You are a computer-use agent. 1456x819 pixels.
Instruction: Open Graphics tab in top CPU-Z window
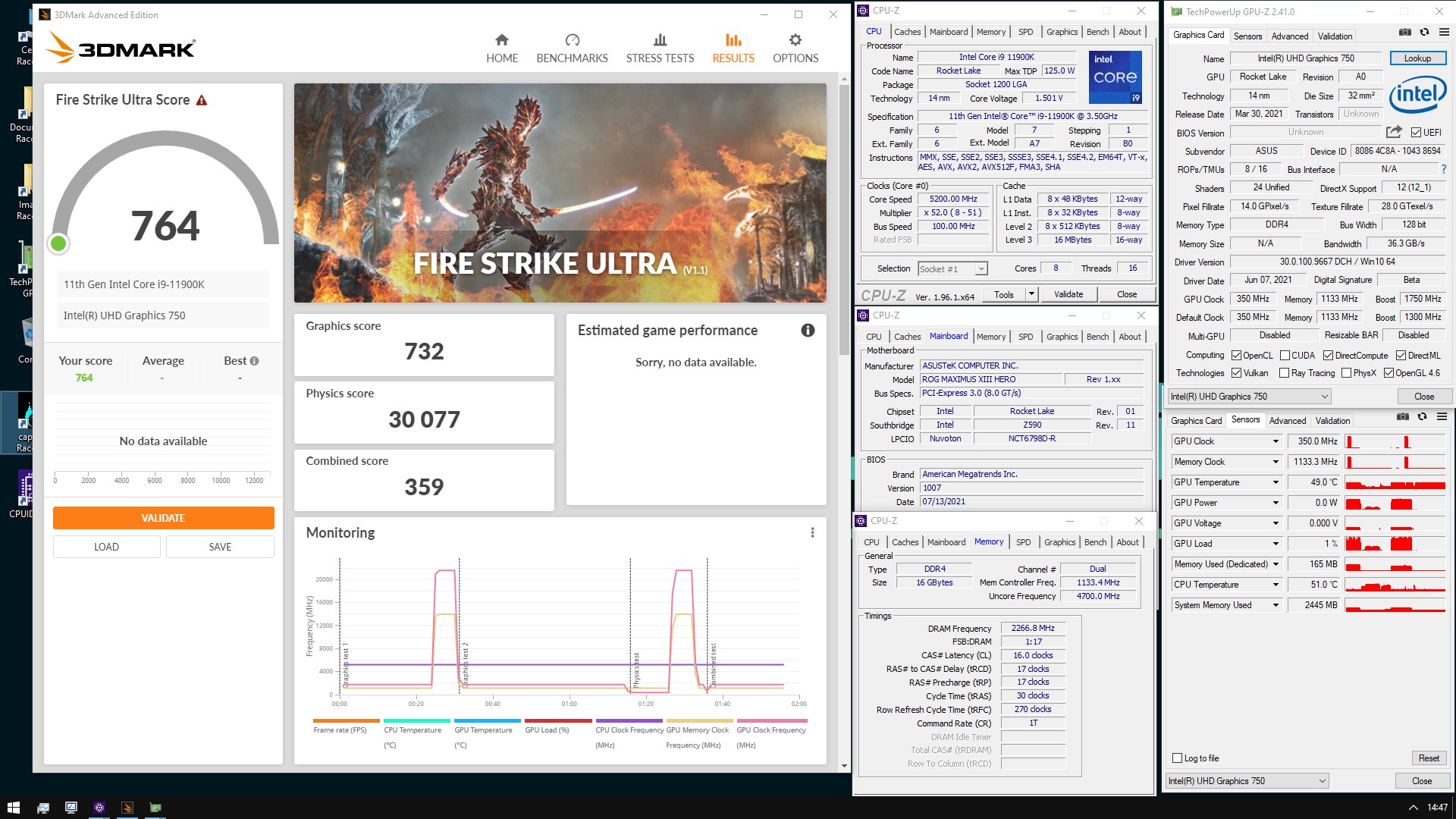(x=1062, y=32)
